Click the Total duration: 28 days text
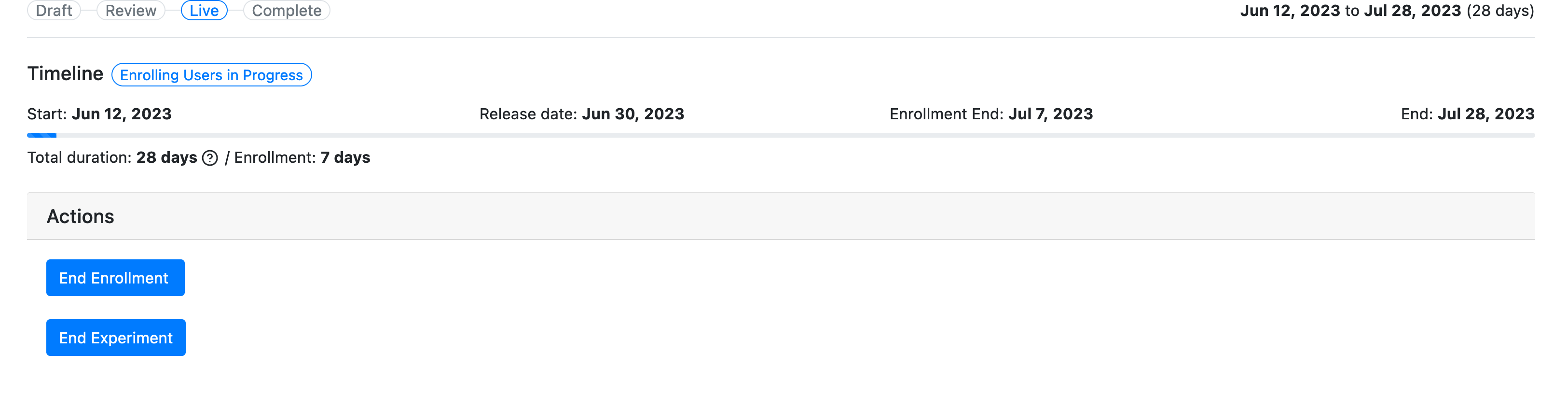Image resolution: width=1568 pixels, height=397 pixels. click(112, 158)
